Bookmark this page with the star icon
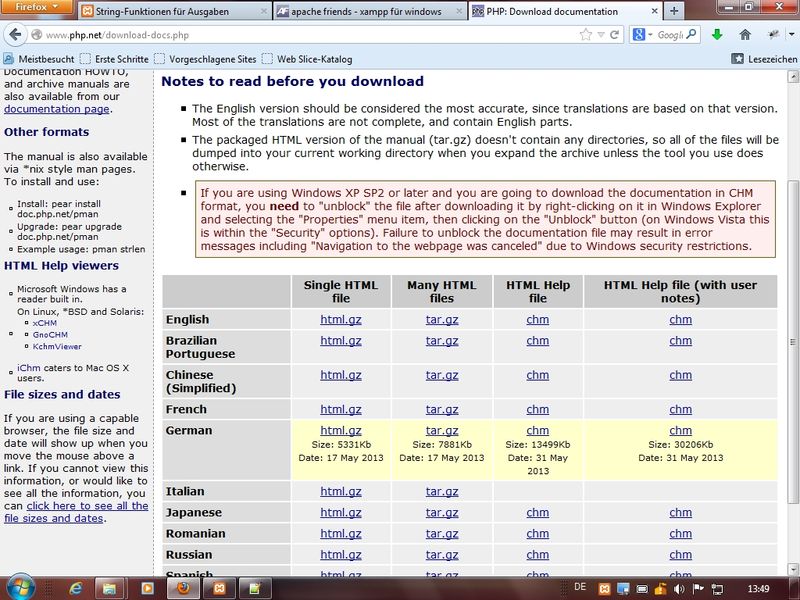800x600 pixels. (586, 35)
